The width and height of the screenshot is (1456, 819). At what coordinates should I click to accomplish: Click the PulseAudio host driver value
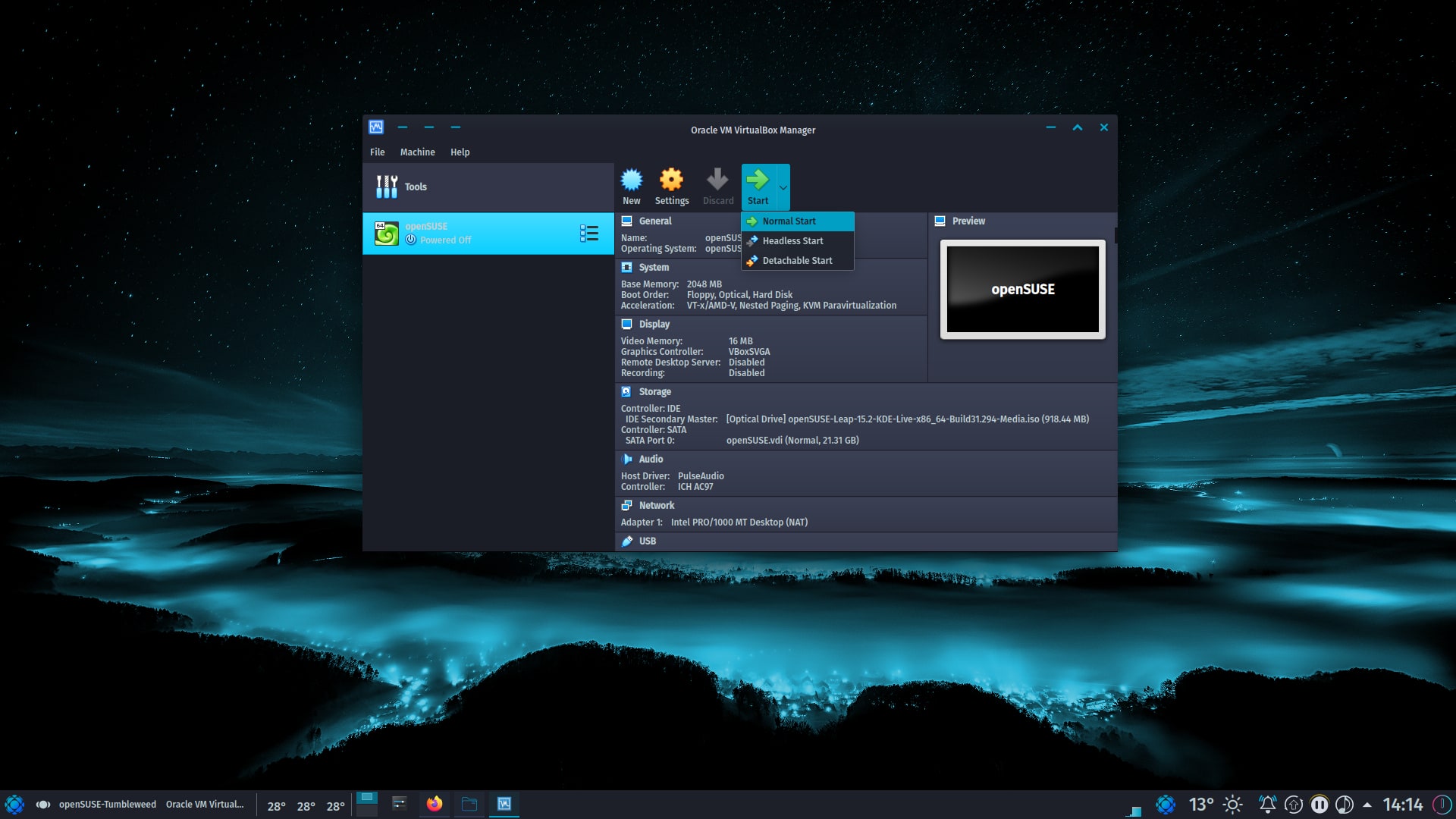pos(701,476)
